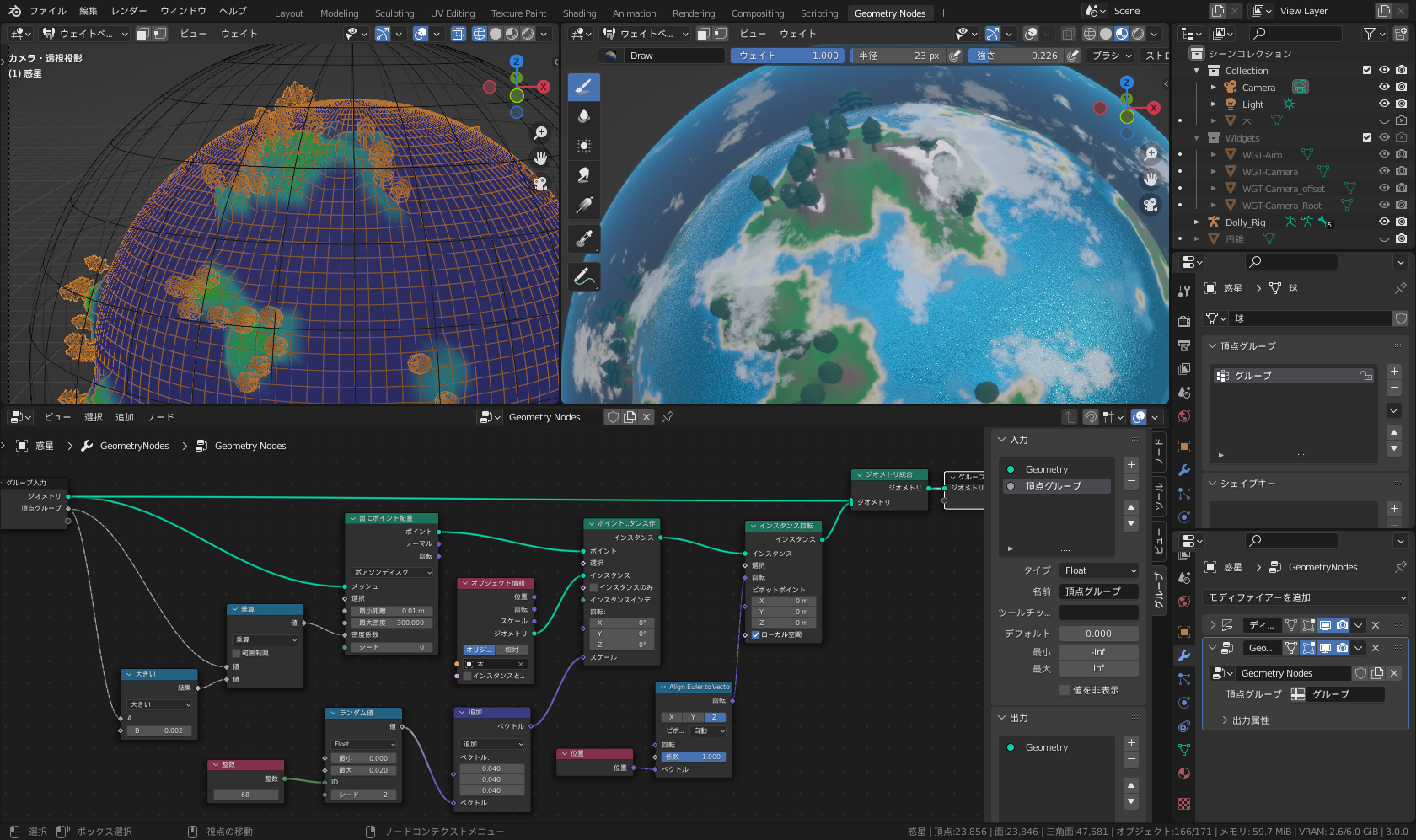
Task: Hide the Light object in the outliner
Action: (1383, 104)
